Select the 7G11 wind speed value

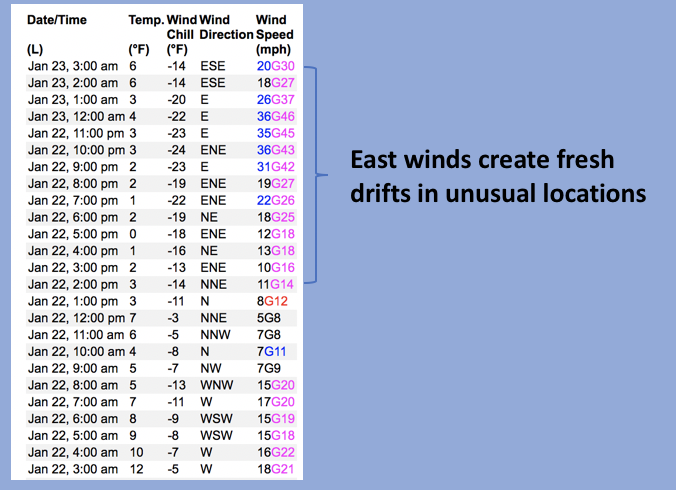(x=271, y=352)
